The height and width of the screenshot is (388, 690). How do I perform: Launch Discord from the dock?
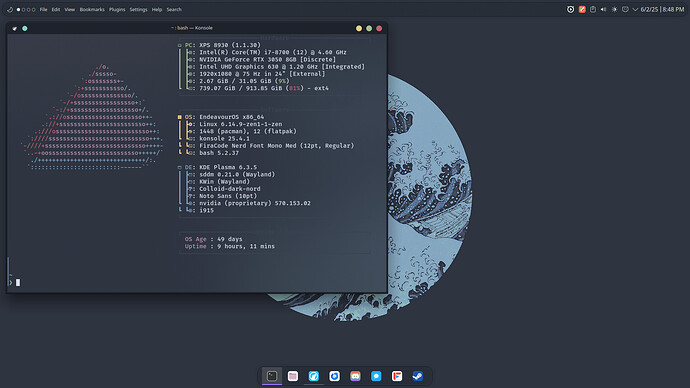tap(355, 376)
